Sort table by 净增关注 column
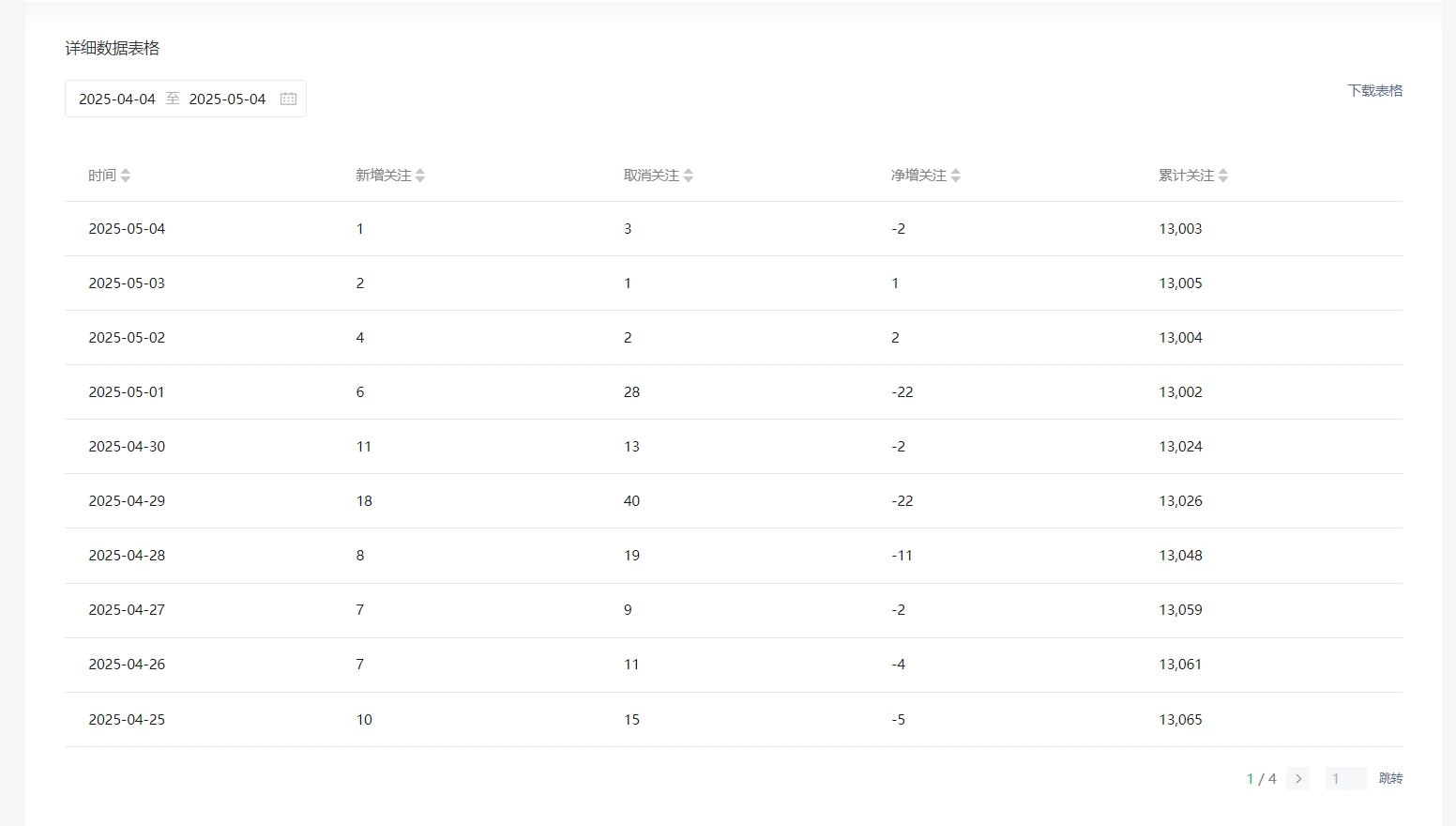Image resolution: width=1456 pixels, height=826 pixels. tap(956, 176)
